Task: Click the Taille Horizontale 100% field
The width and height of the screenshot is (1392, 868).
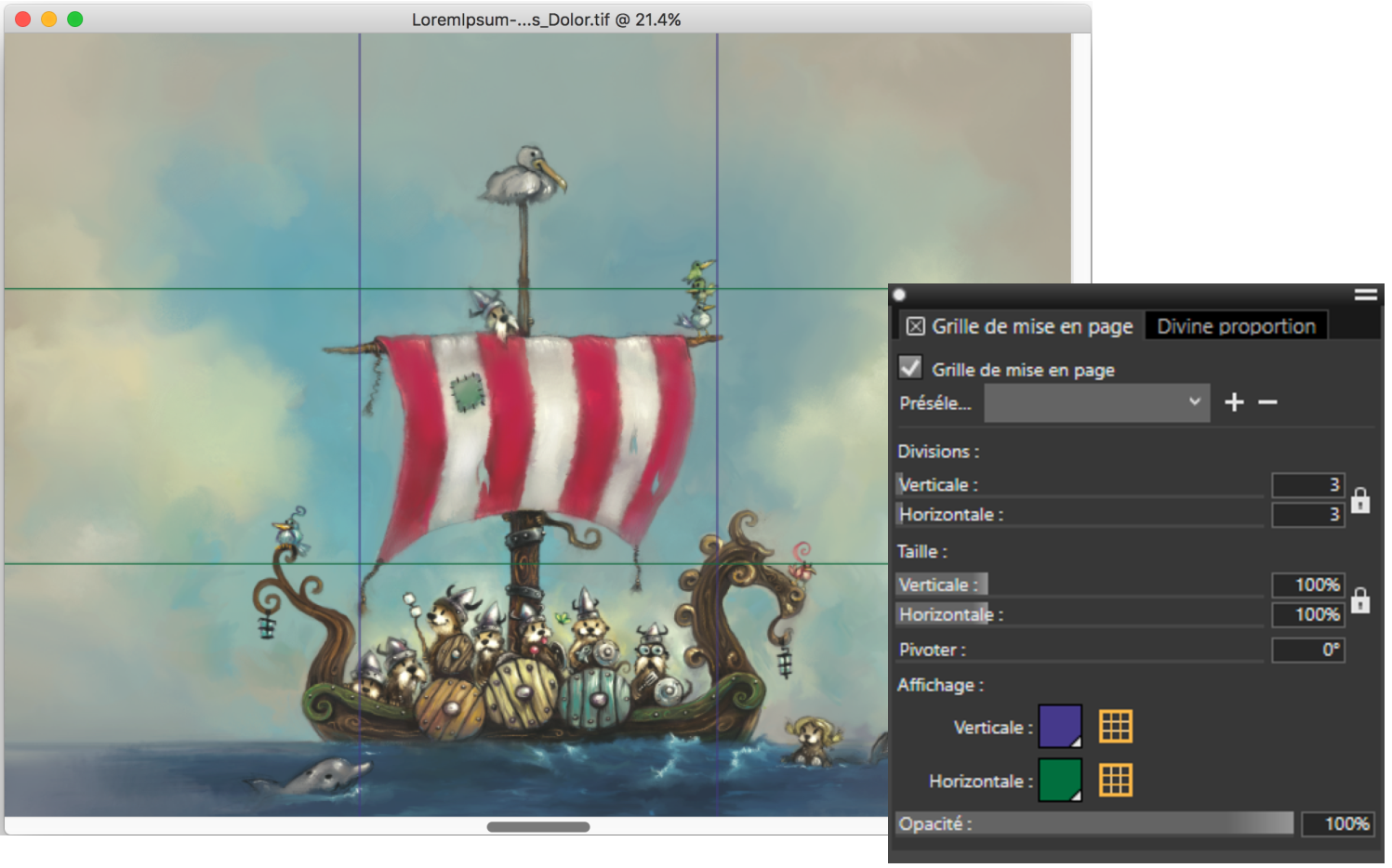Action: coord(1307,615)
